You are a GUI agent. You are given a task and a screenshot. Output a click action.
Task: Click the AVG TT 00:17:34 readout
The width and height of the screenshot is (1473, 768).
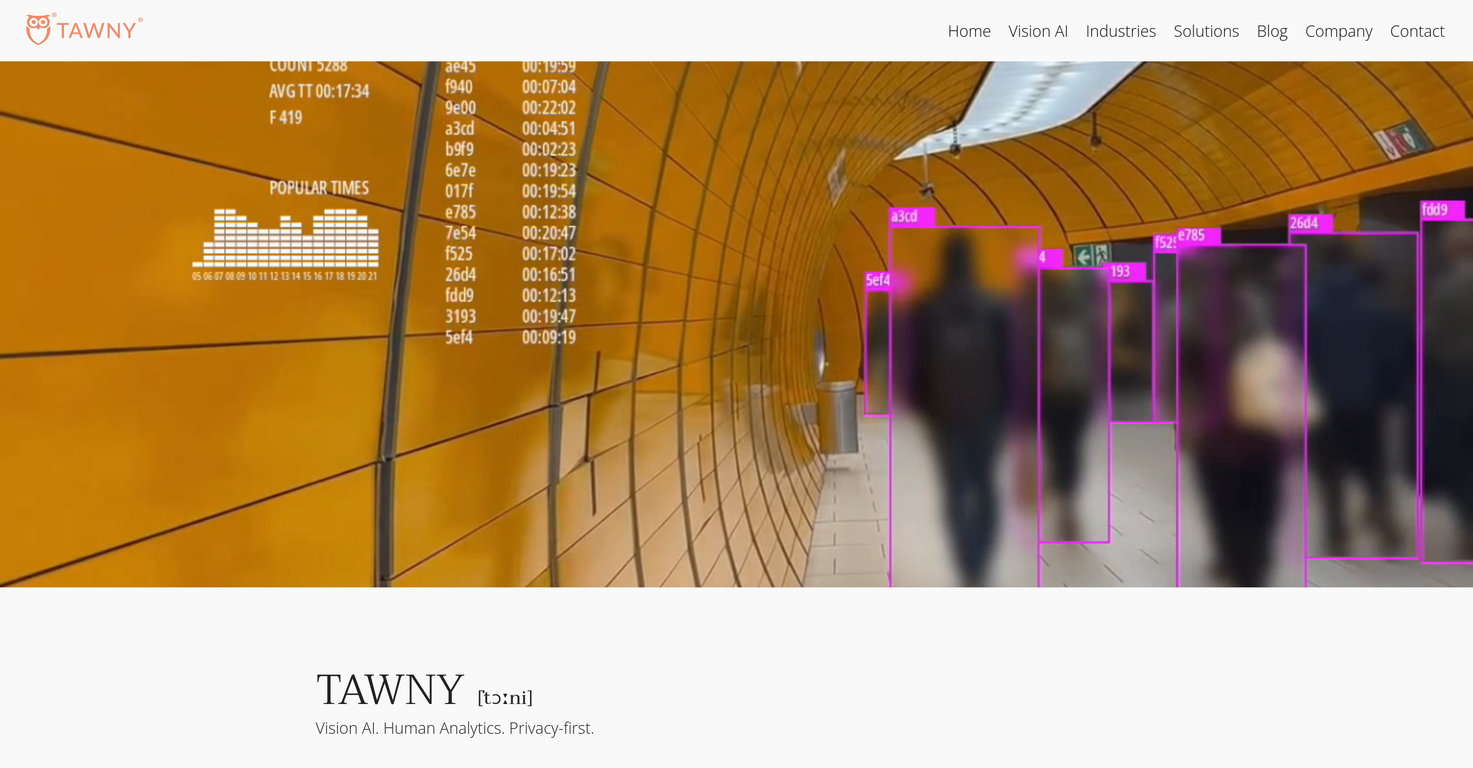(318, 90)
